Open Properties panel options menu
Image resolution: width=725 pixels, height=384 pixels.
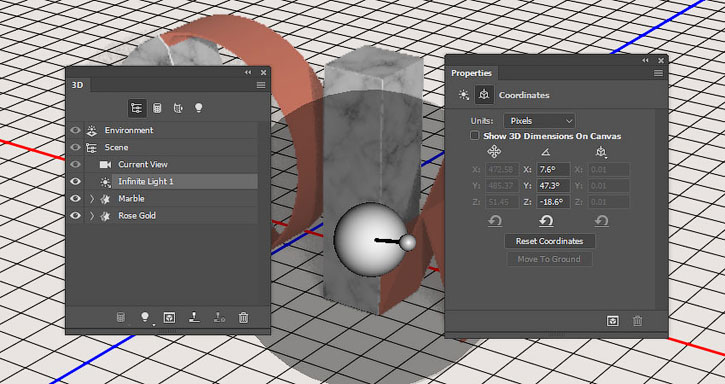pyautogui.click(x=658, y=73)
